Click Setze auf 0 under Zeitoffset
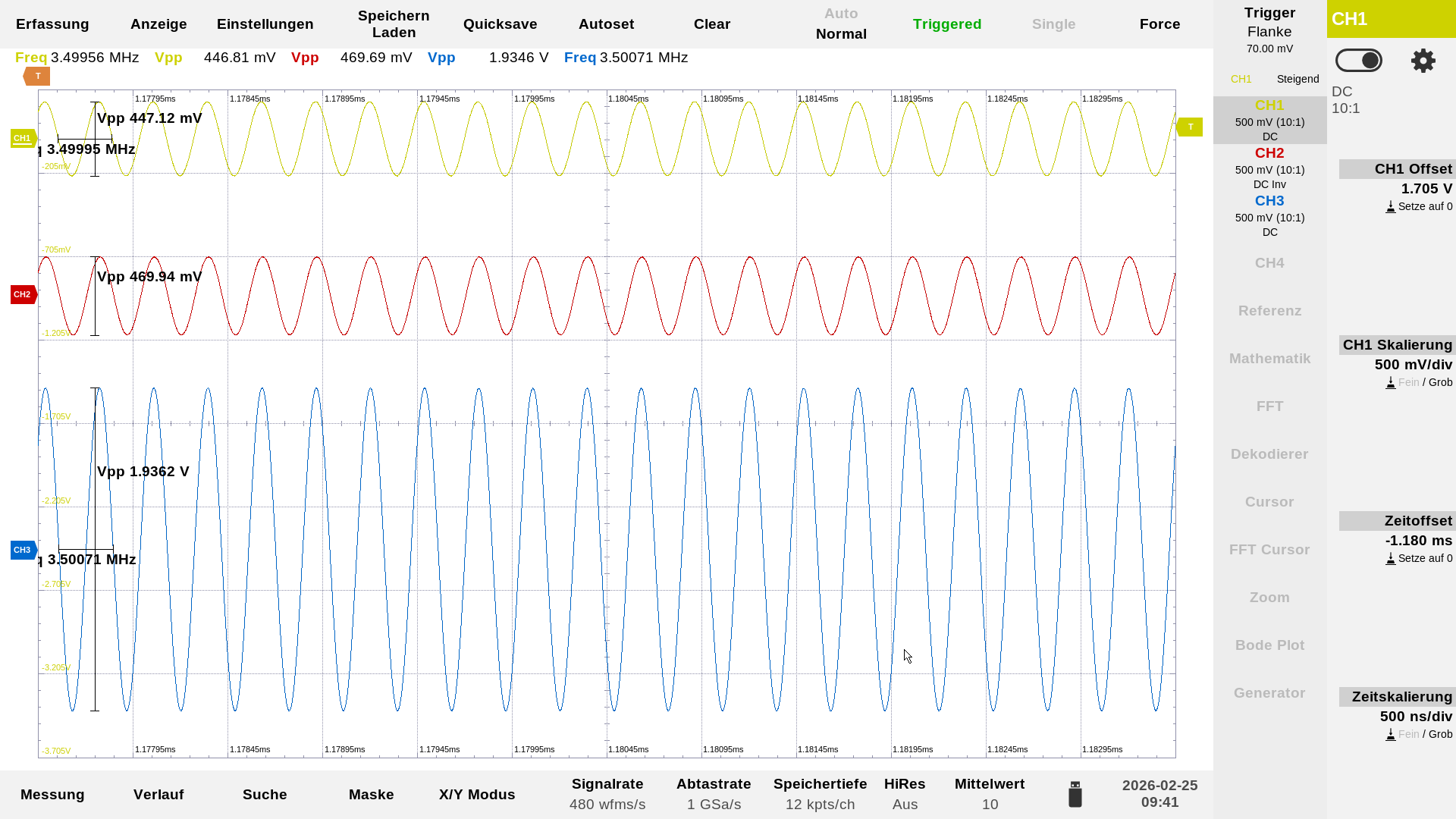The height and width of the screenshot is (819, 1456). [x=1420, y=558]
